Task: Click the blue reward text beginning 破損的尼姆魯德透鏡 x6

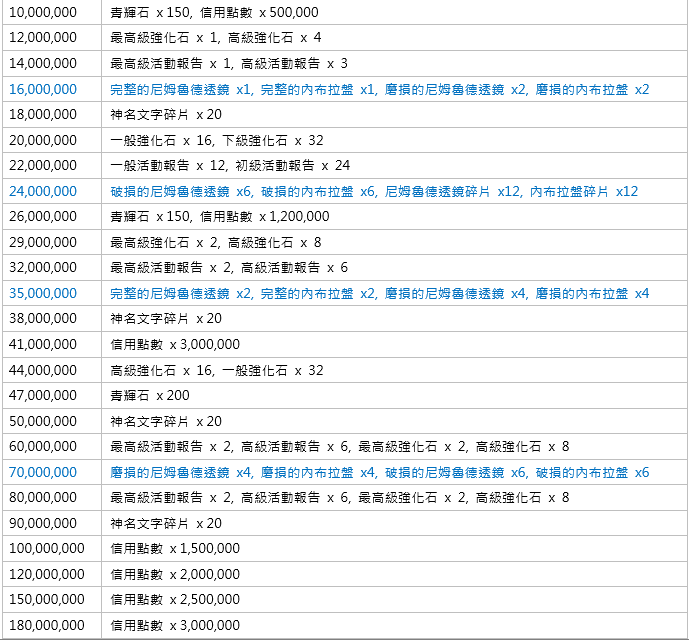Action: [x=373, y=191]
